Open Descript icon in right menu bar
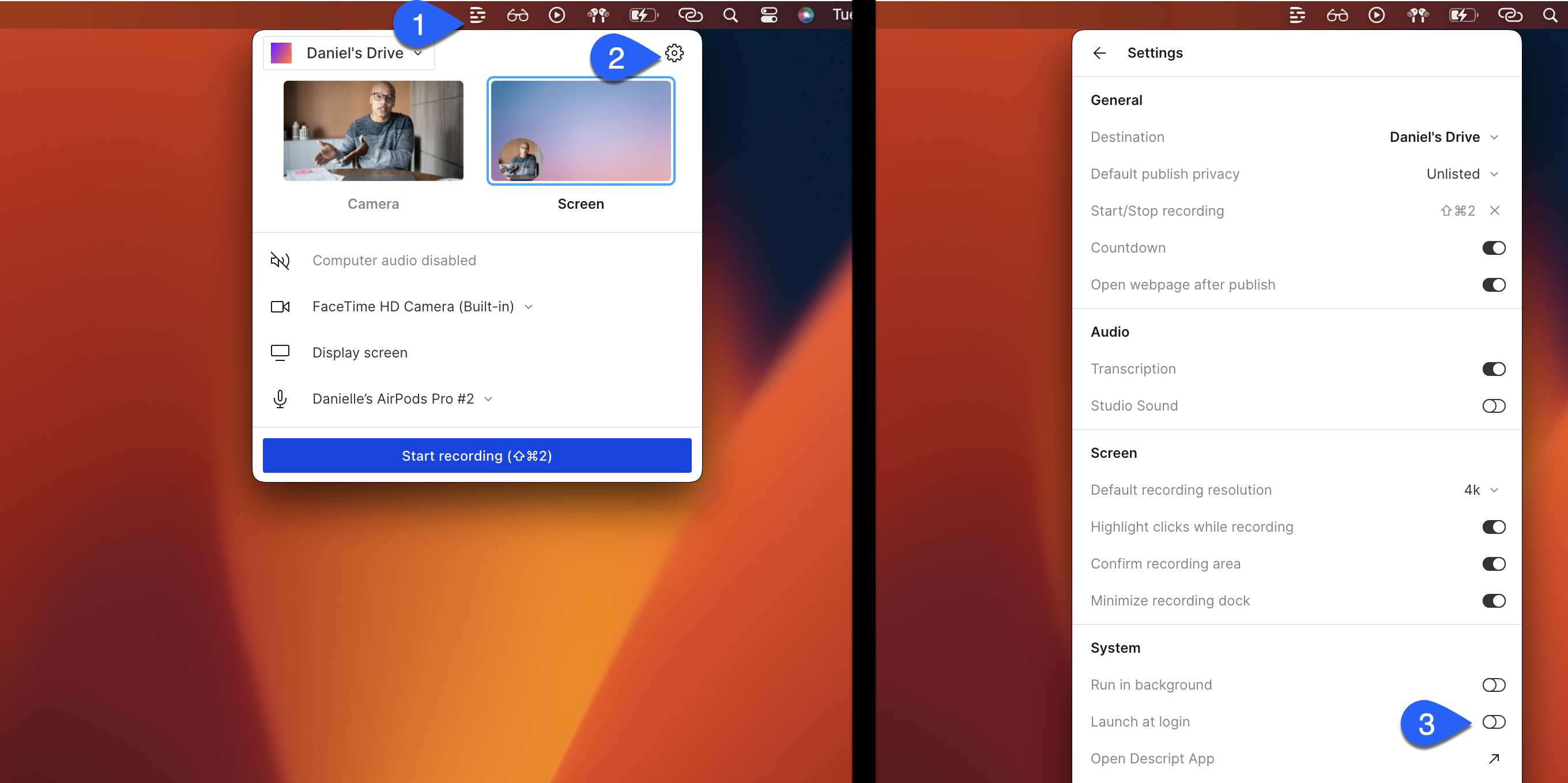 [x=1297, y=14]
